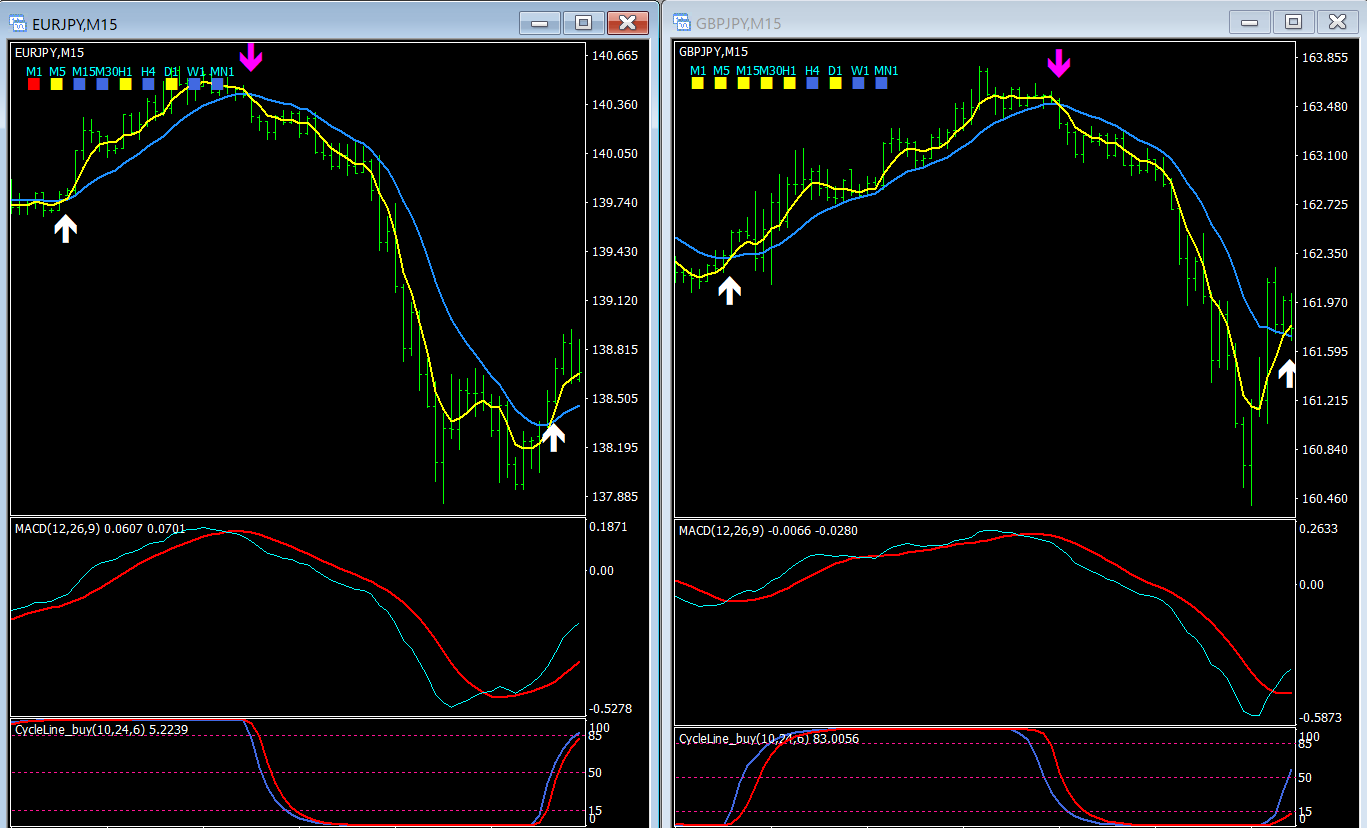Click the blue H4 square on EURJPY chart
The image size is (1367, 828).
click(148, 85)
